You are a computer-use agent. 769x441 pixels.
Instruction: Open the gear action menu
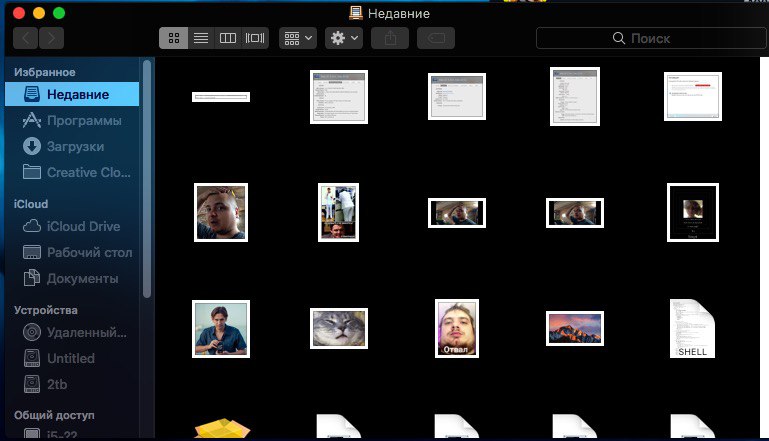[344, 38]
